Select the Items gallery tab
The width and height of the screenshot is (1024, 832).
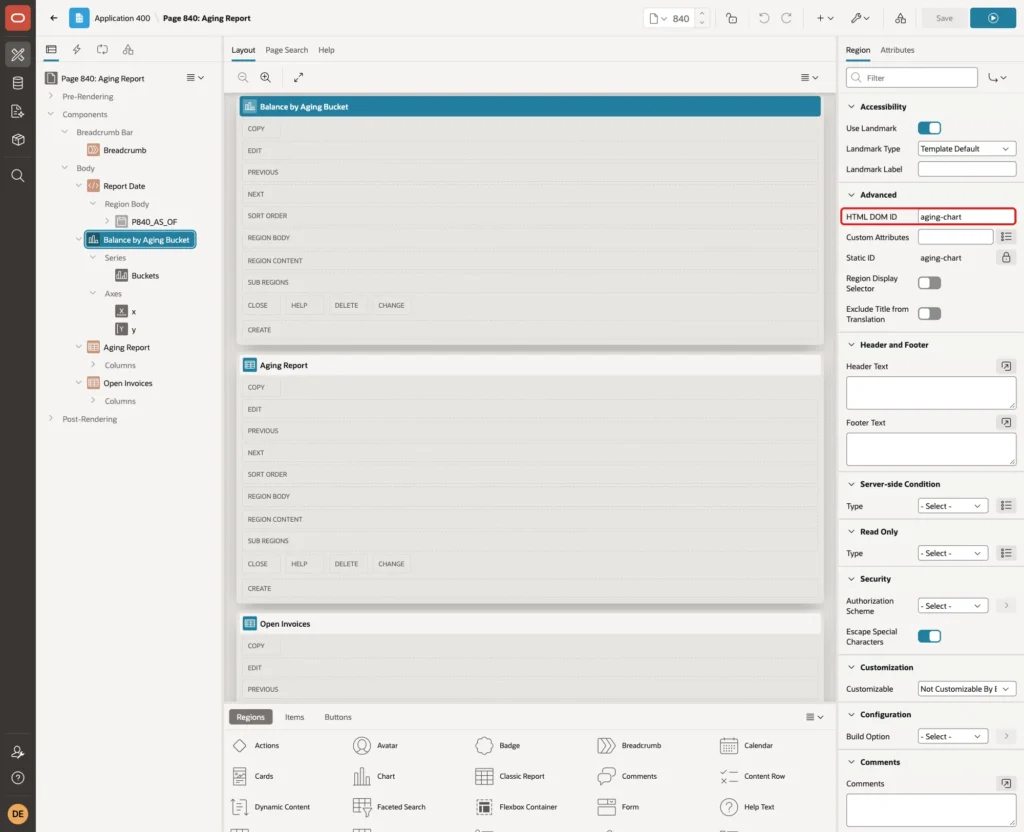click(x=295, y=717)
